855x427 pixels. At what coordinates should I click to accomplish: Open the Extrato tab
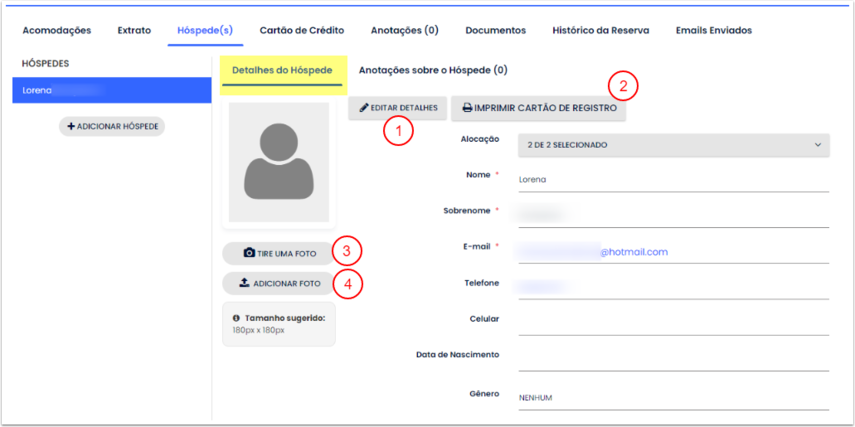point(134,30)
